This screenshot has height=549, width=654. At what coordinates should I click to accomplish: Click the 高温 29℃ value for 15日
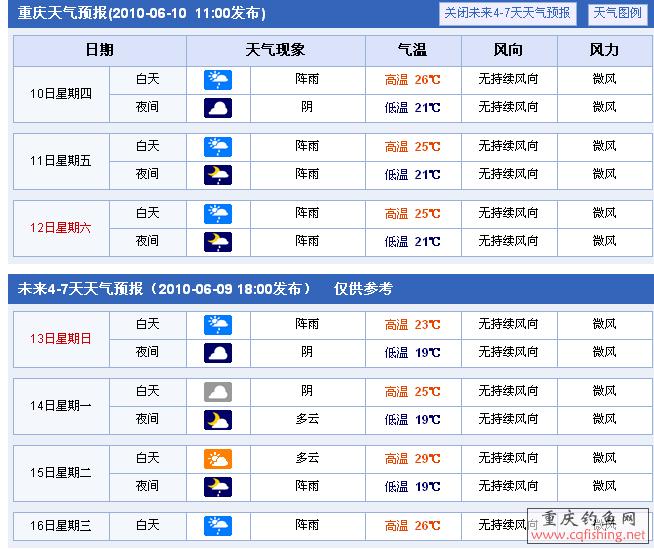click(413, 459)
